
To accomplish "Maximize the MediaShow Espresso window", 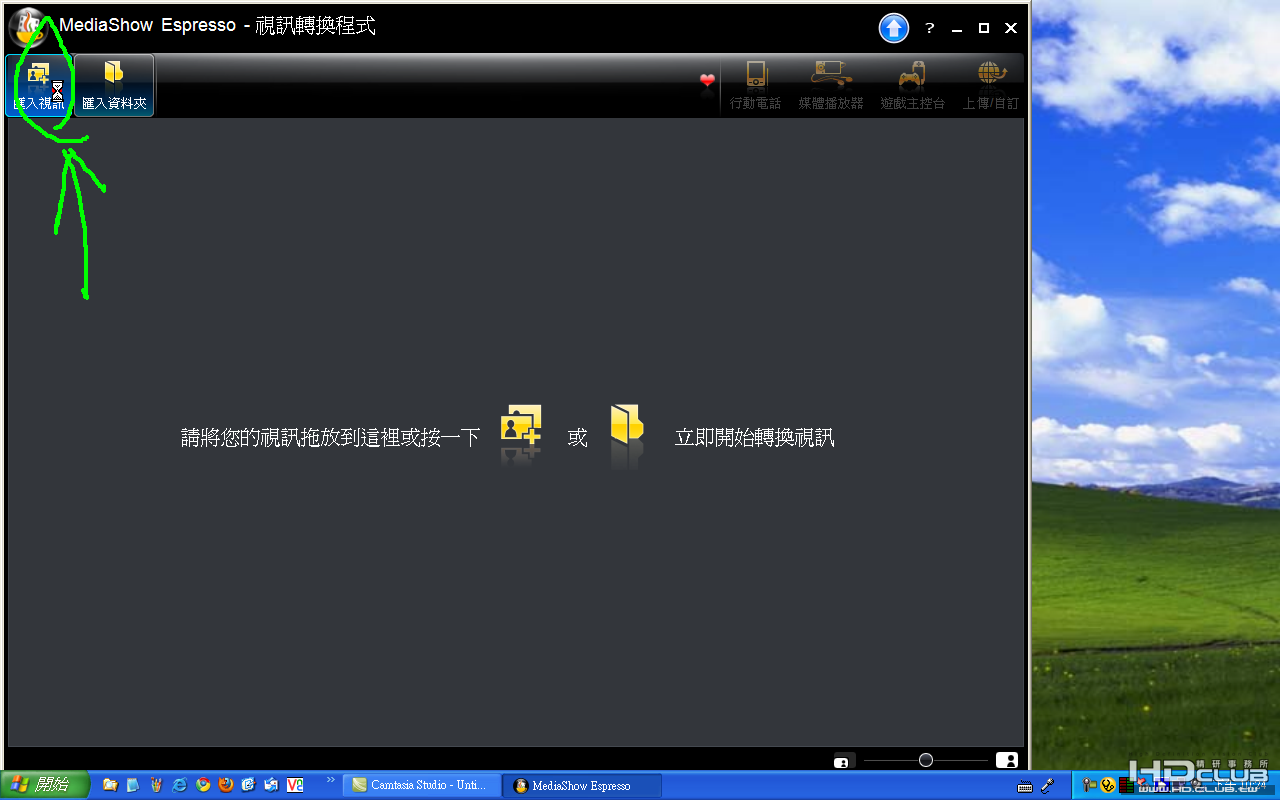I will [x=984, y=28].
